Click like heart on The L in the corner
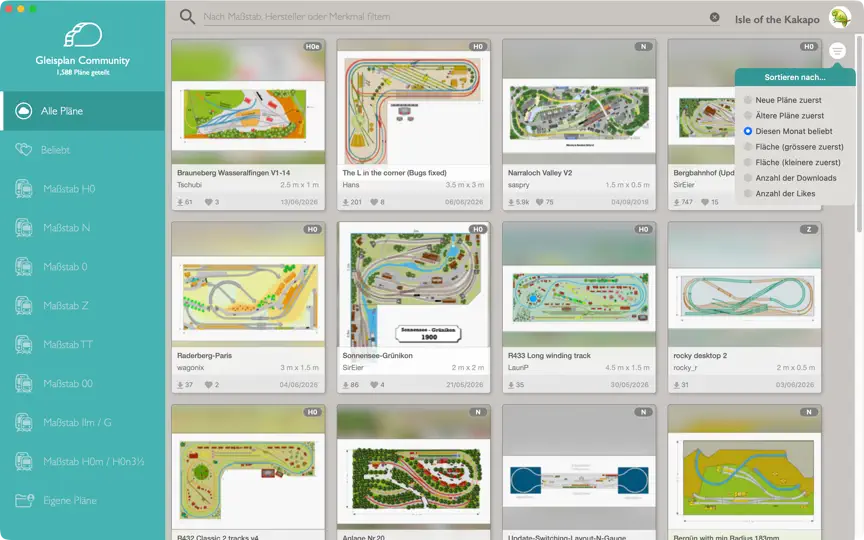The width and height of the screenshot is (864, 540). click(374, 202)
